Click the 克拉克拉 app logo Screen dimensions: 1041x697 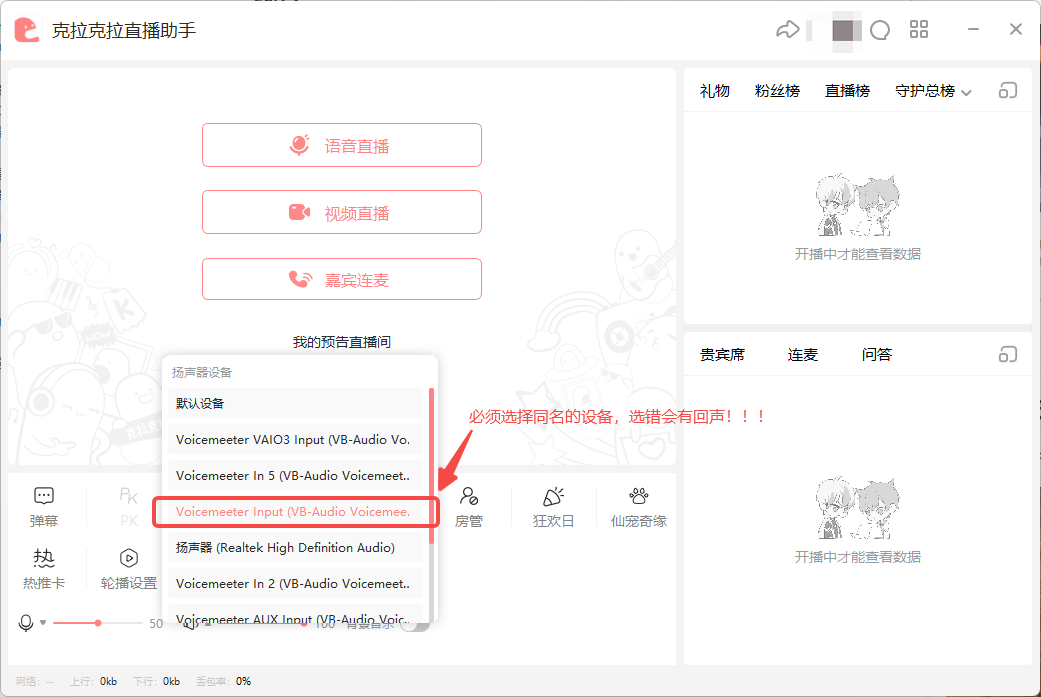click(x=27, y=30)
